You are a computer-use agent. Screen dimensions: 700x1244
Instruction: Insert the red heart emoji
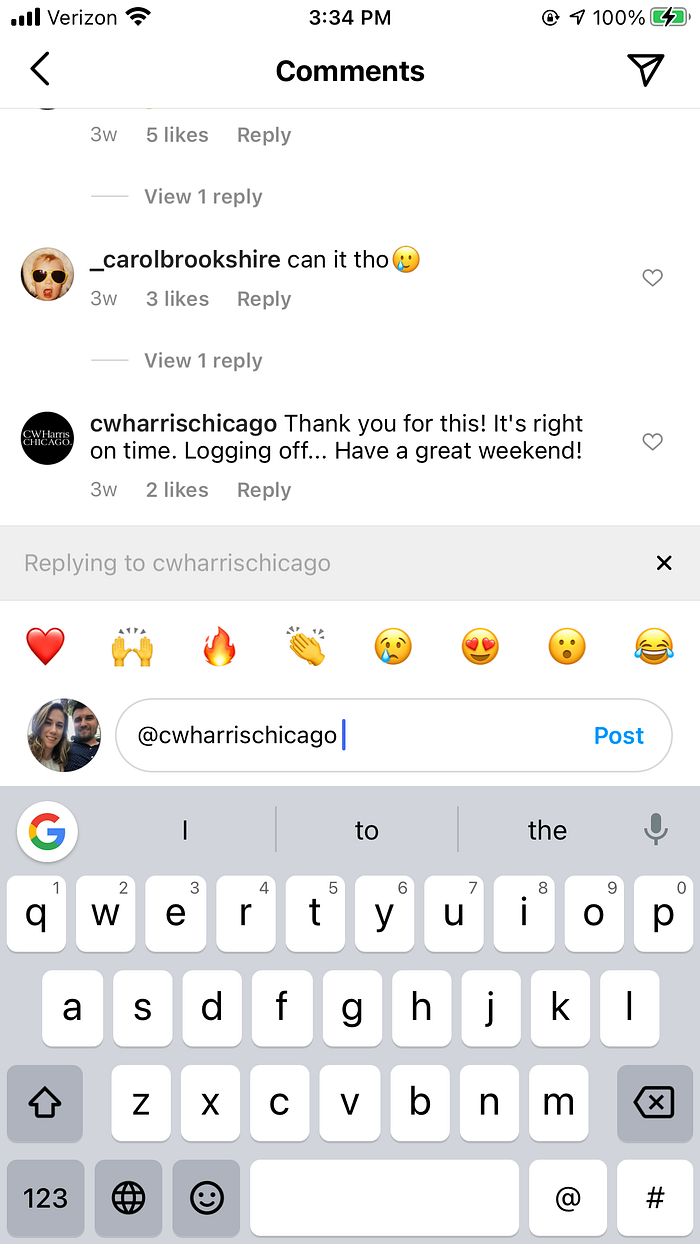(45, 647)
